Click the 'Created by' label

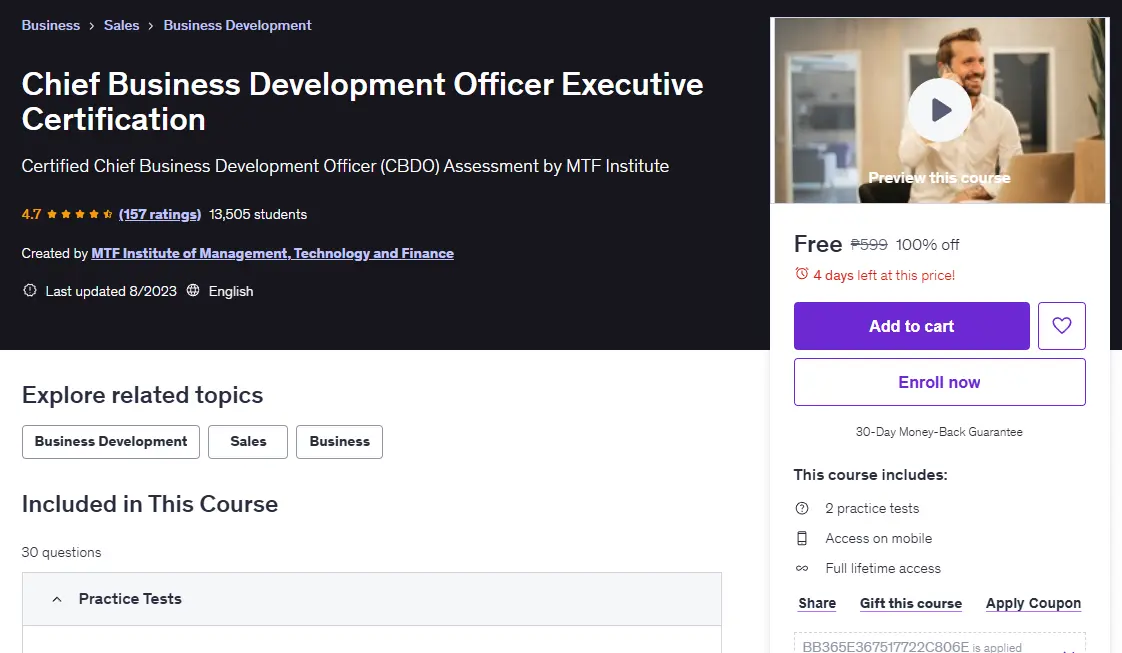click(54, 253)
